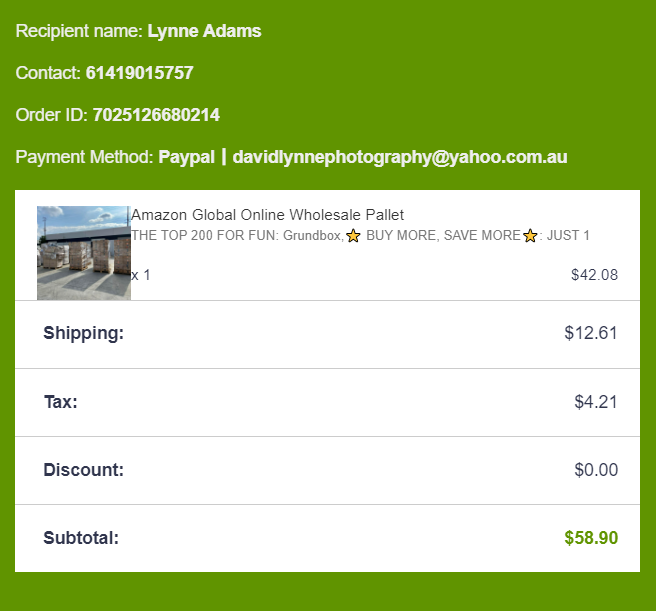This screenshot has height=611, width=656.
Task: Click the first star icon before BUY MORE
Action: click(353, 236)
